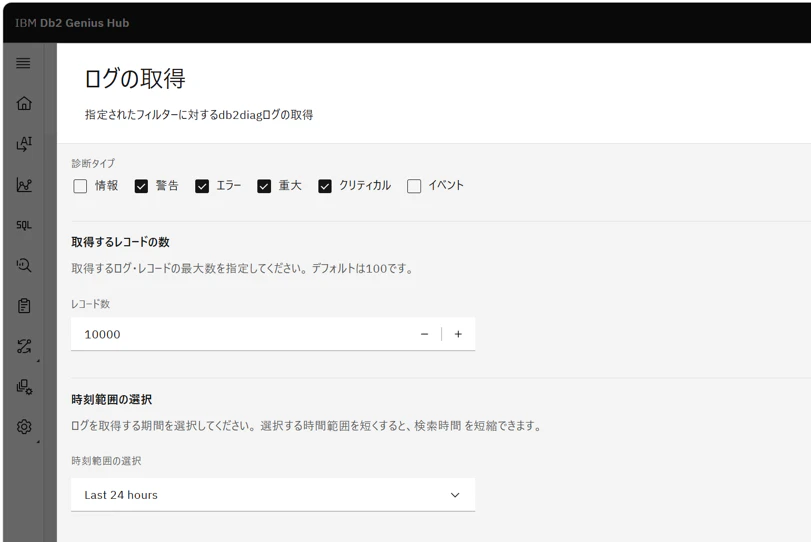The height and width of the screenshot is (542, 811).
Task: Open the hamburger navigation menu
Action: (x=23, y=63)
